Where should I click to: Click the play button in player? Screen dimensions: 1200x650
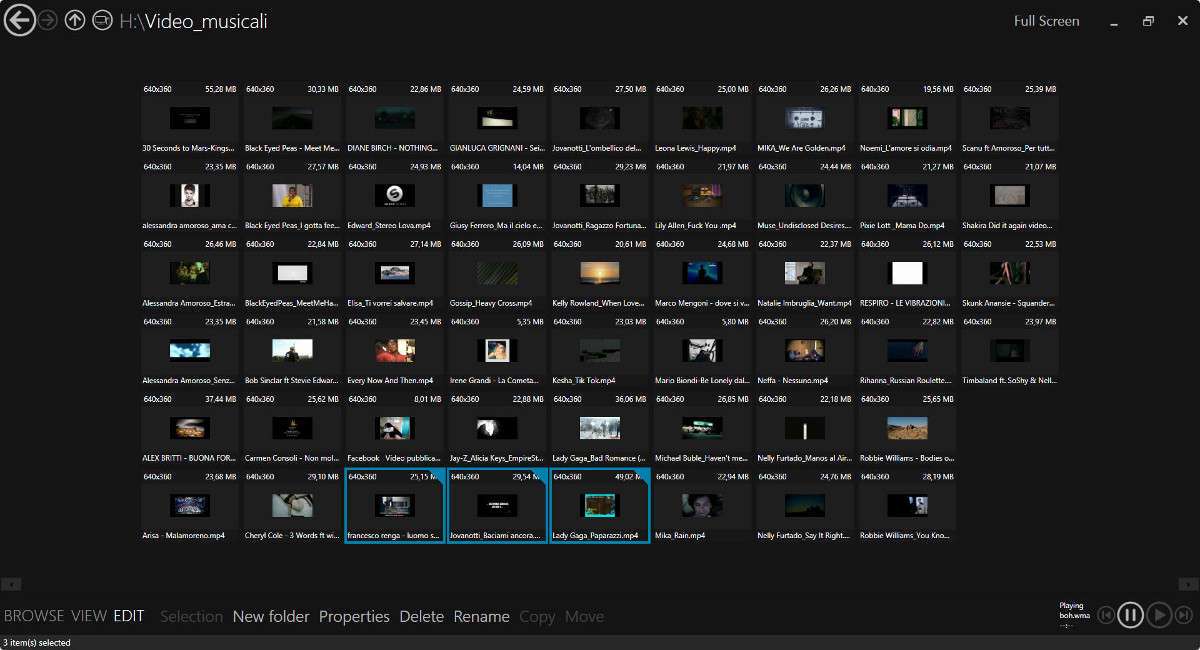1159,615
